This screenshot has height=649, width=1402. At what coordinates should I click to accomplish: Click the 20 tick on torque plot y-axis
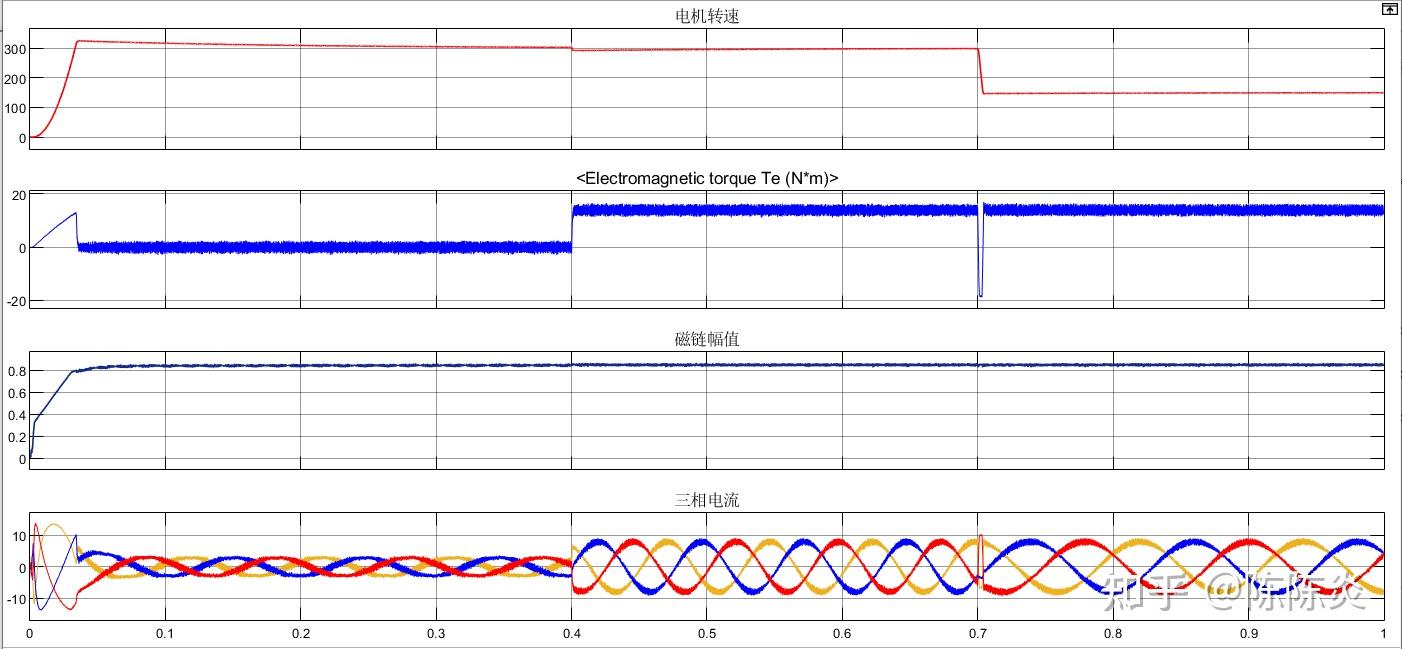click(x=18, y=195)
